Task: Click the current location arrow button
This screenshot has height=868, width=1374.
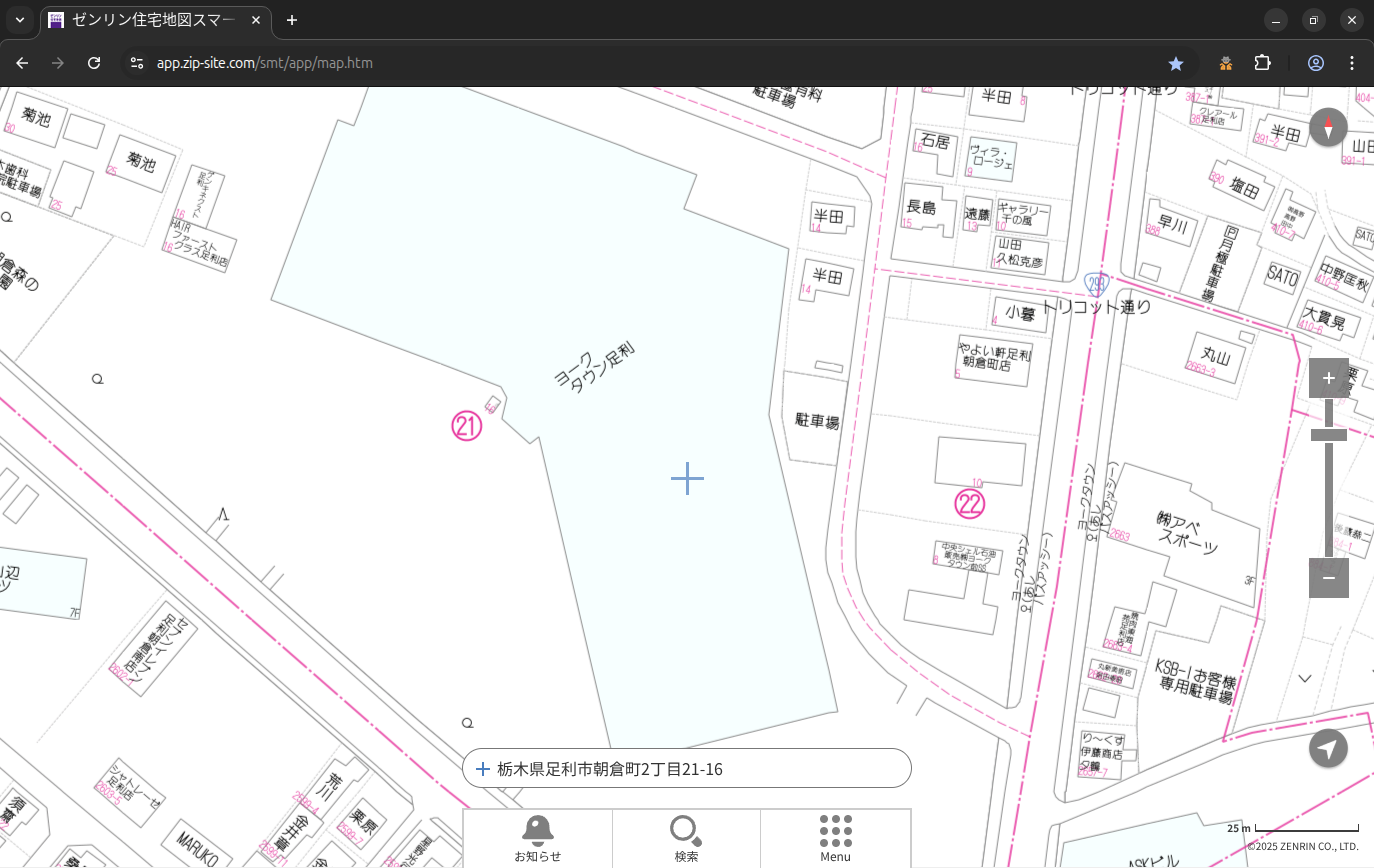Action: [x=1328, y=749]
